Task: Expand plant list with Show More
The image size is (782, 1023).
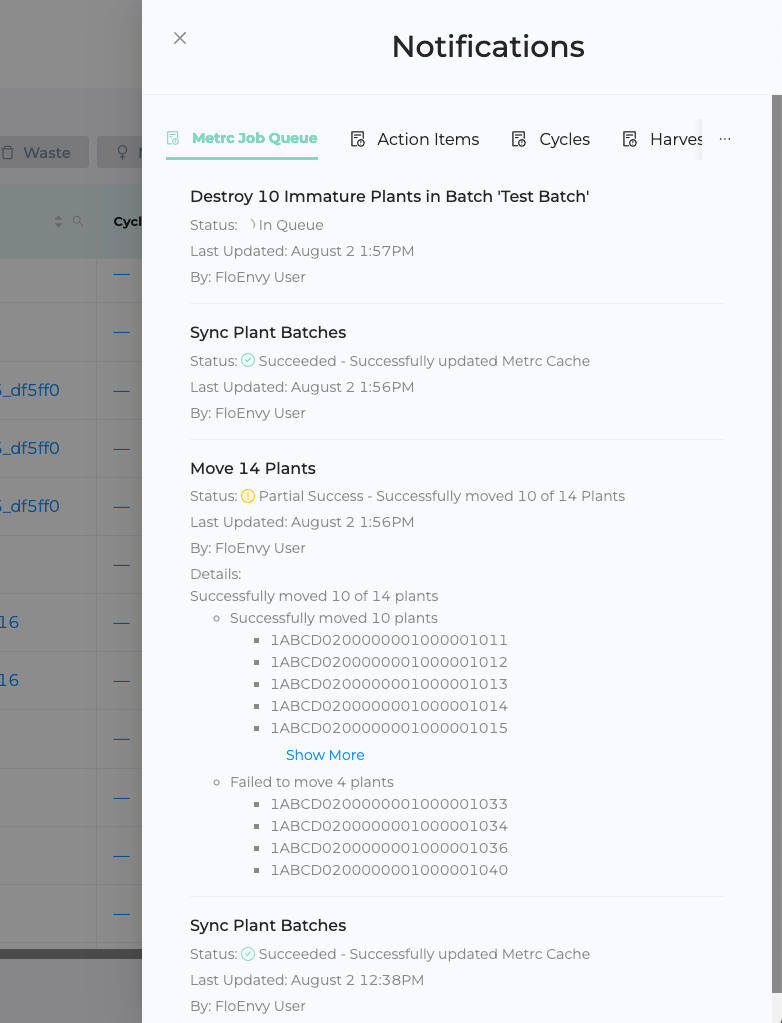Action: pos(325,755)
